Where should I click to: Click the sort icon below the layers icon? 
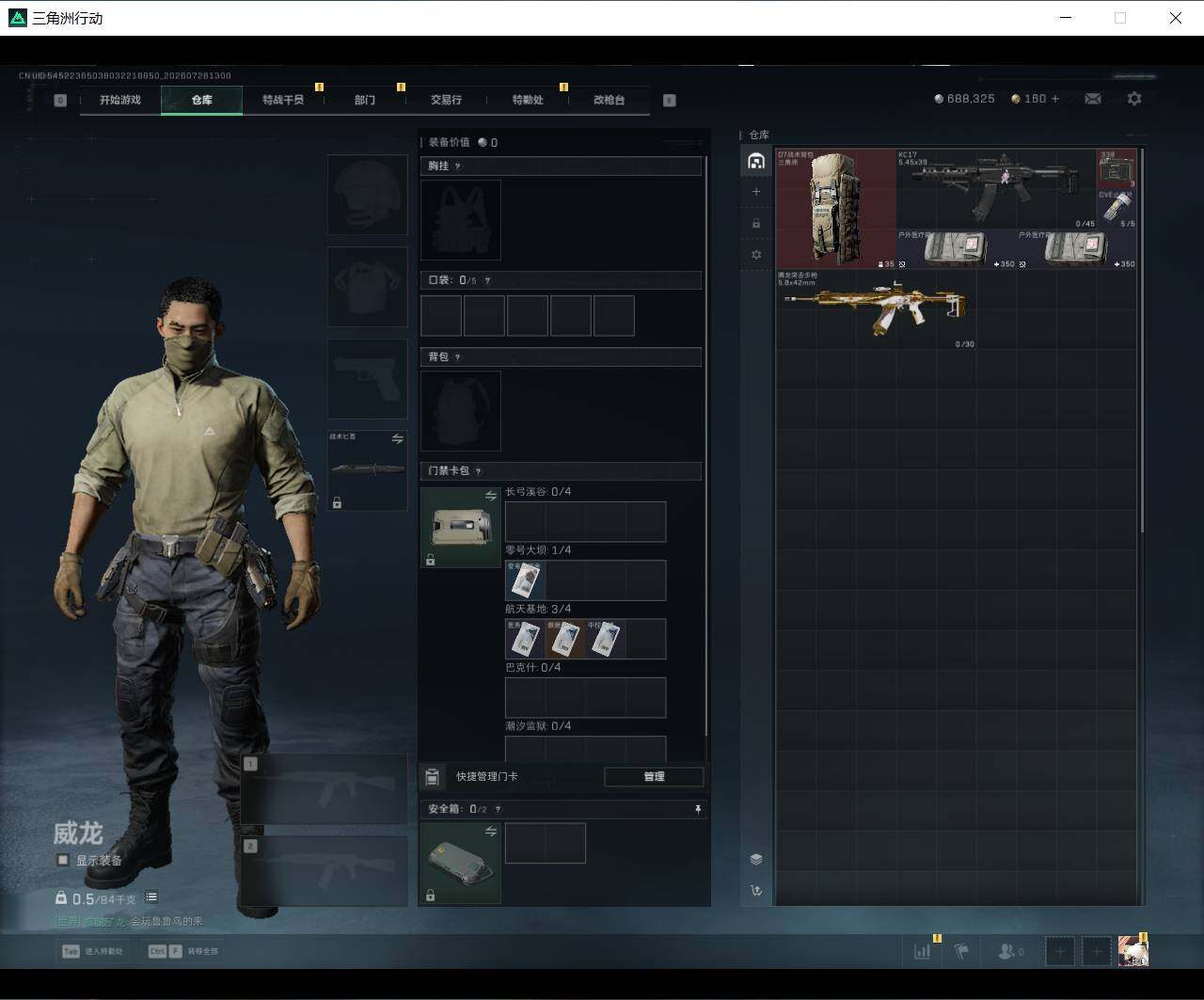click(x=756, y=891)
